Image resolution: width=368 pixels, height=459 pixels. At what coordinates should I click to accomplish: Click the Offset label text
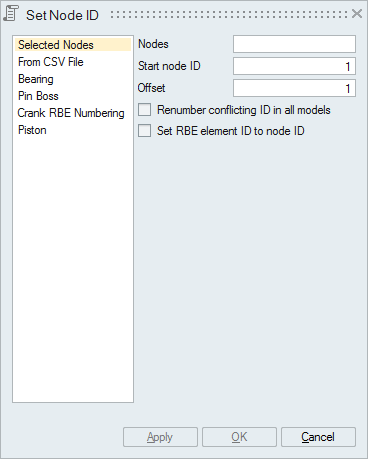click(151, 88)
